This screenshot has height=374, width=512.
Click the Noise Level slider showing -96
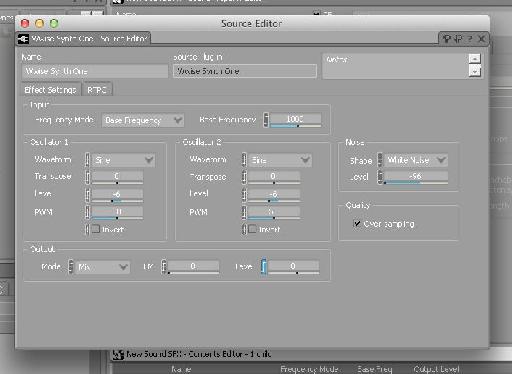coord(416,177)
